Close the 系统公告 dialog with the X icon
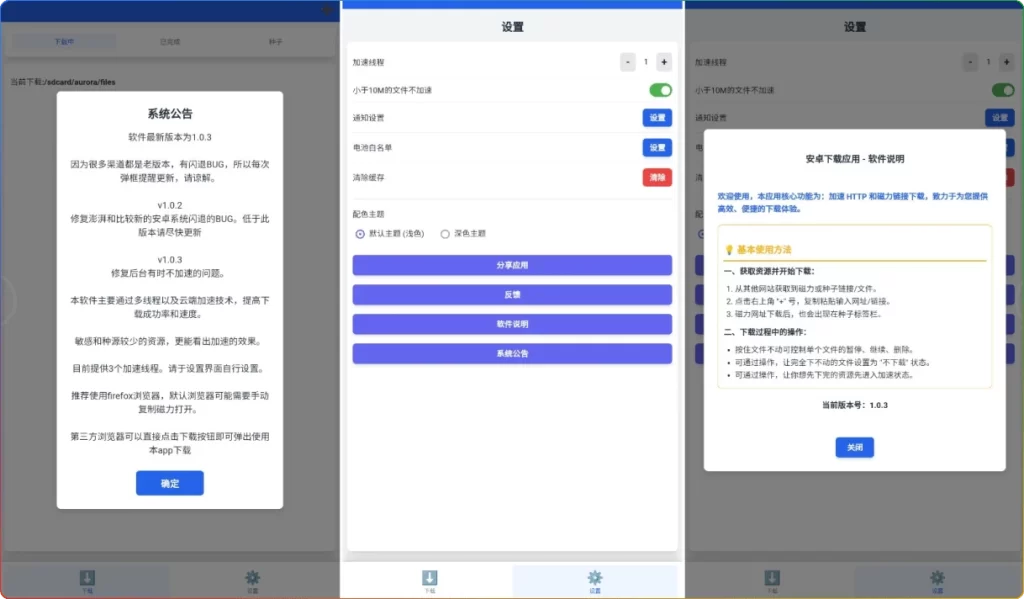 [x=327, y=10]
